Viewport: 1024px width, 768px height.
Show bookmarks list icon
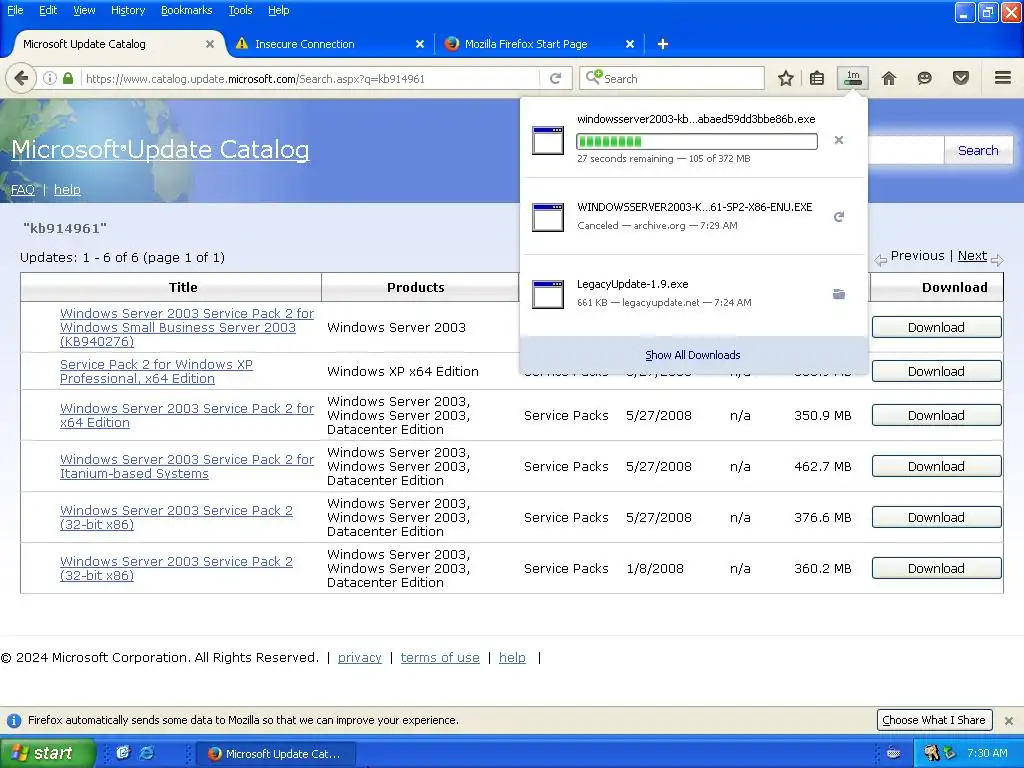pos(816,78)
